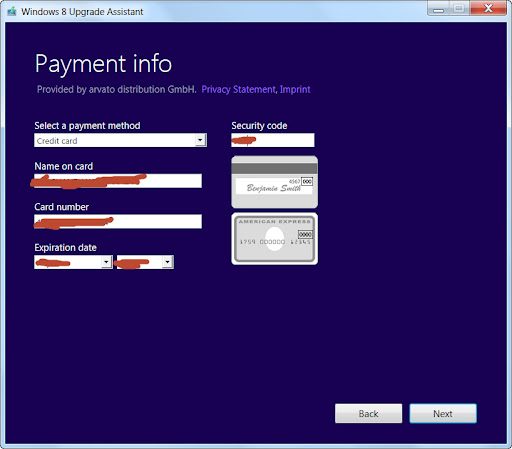Screen dimensions: 512x449
Task: Minimize the Upgrade Assistant window
Action: point(439,8)
